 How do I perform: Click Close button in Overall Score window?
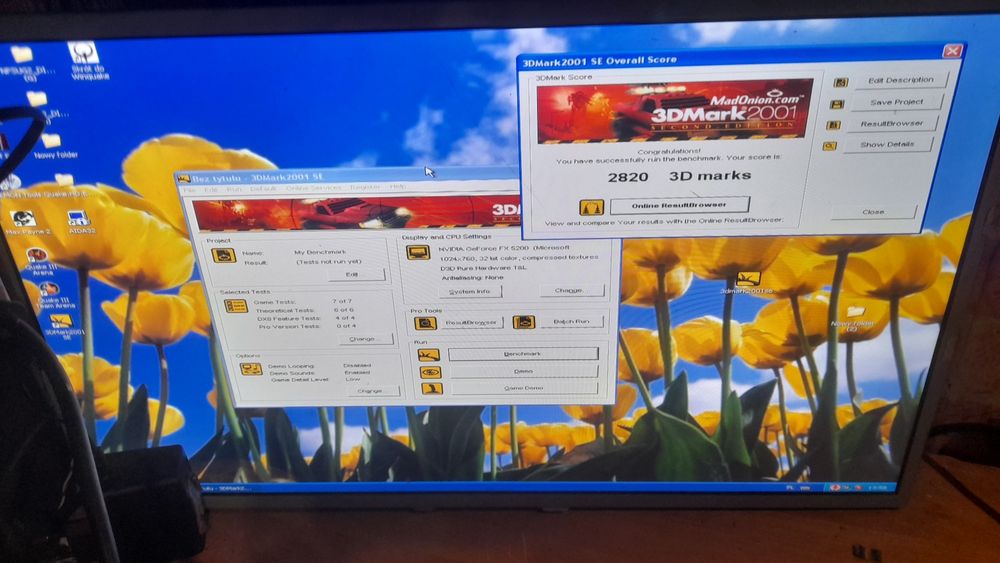[x=873, y=212]
